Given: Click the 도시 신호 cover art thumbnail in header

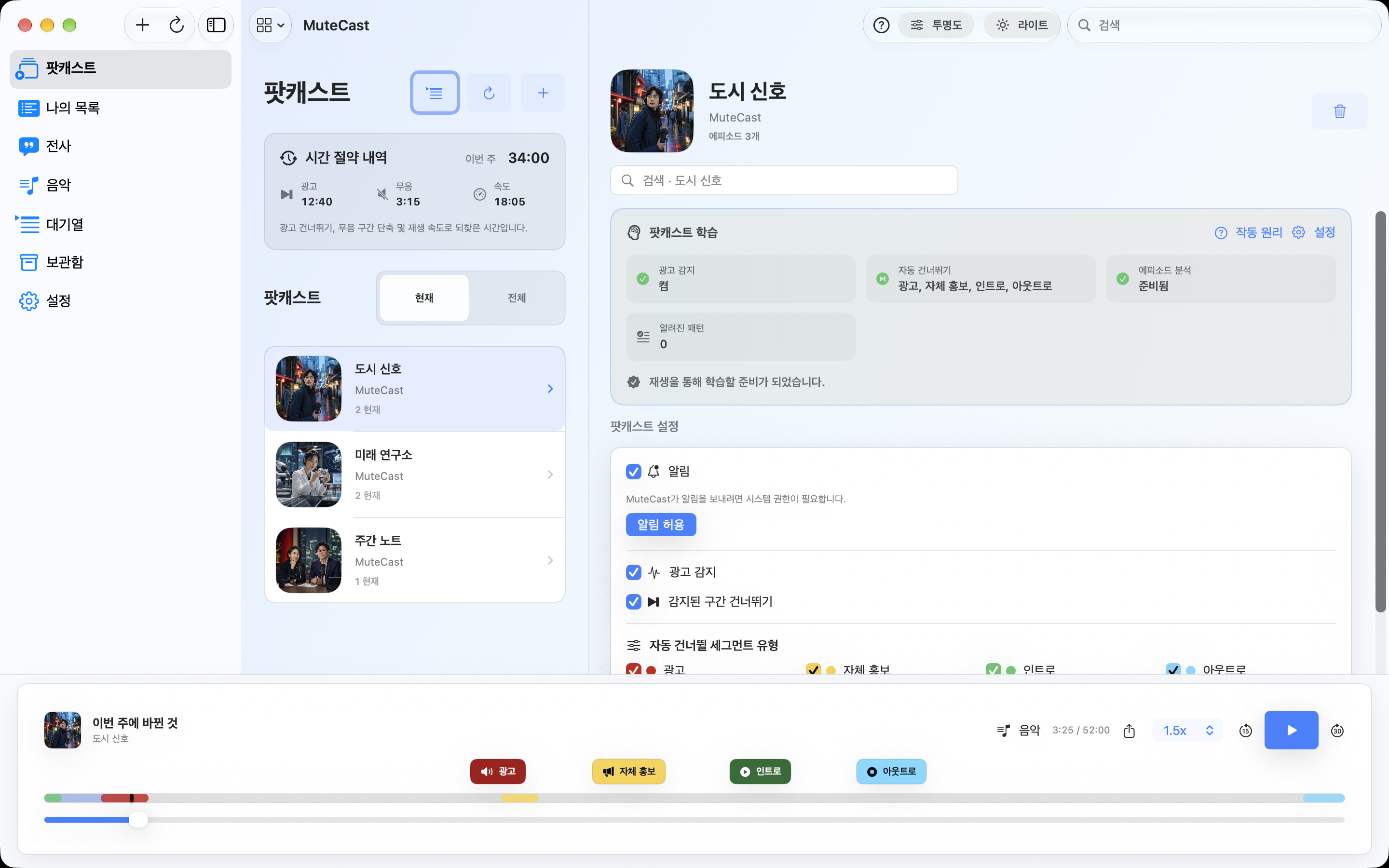Looking at the screenshot, I should click(x=652, y=111).
